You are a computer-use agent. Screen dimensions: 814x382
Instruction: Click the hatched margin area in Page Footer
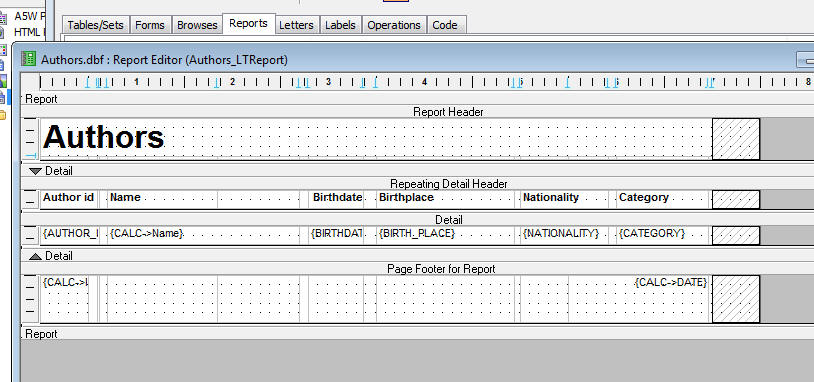pos(736,299)
